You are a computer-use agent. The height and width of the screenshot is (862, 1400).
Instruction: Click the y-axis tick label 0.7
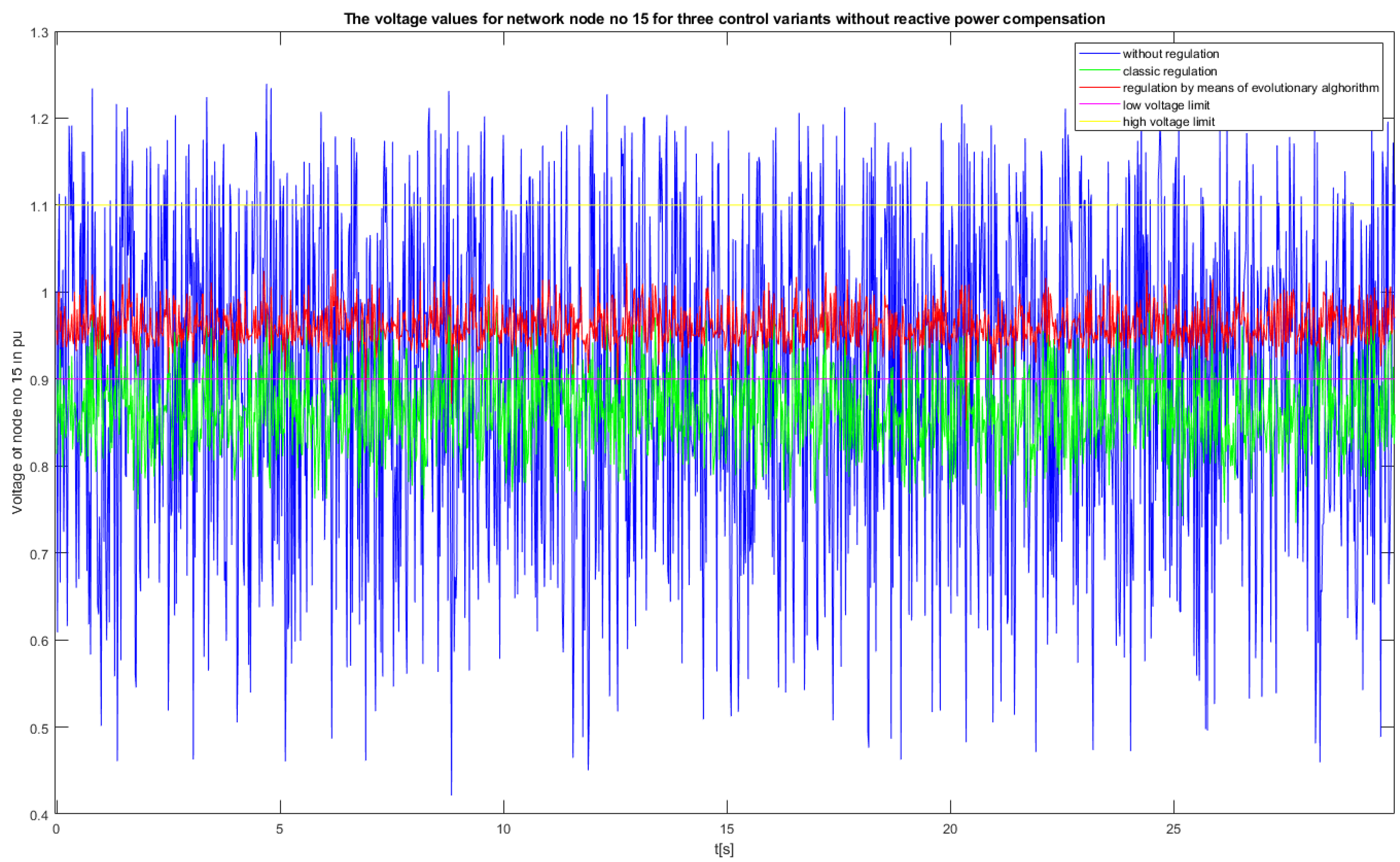[x=39, y=554]
